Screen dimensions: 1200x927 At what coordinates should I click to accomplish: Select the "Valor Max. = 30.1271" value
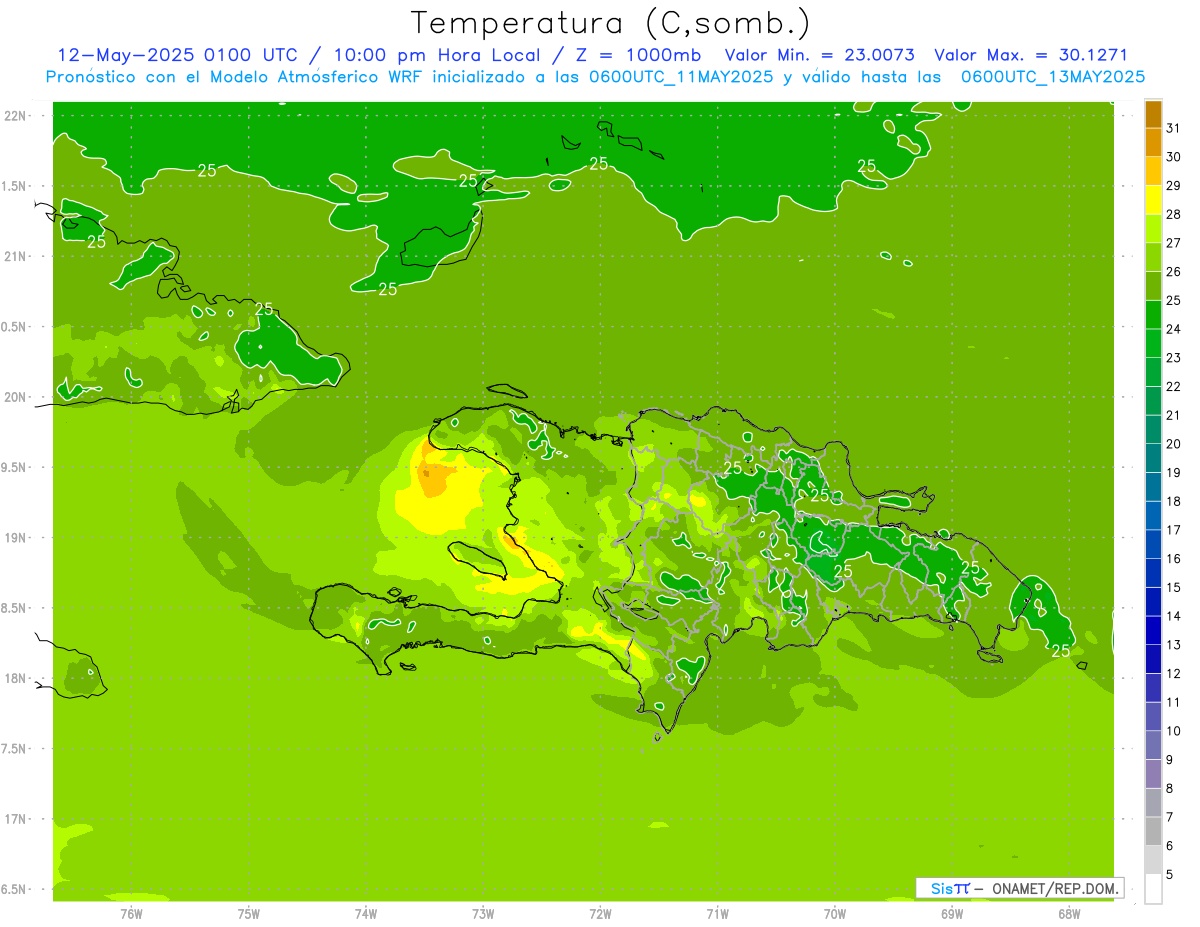coord(1030,55)
